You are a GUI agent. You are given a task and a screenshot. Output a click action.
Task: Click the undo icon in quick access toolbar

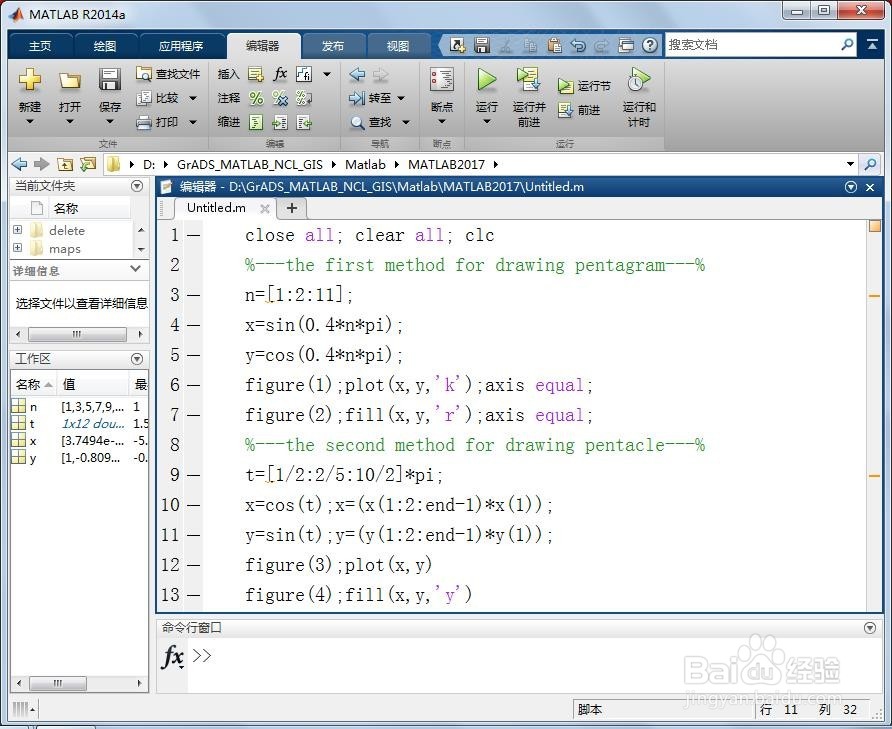tap(578, 45)
